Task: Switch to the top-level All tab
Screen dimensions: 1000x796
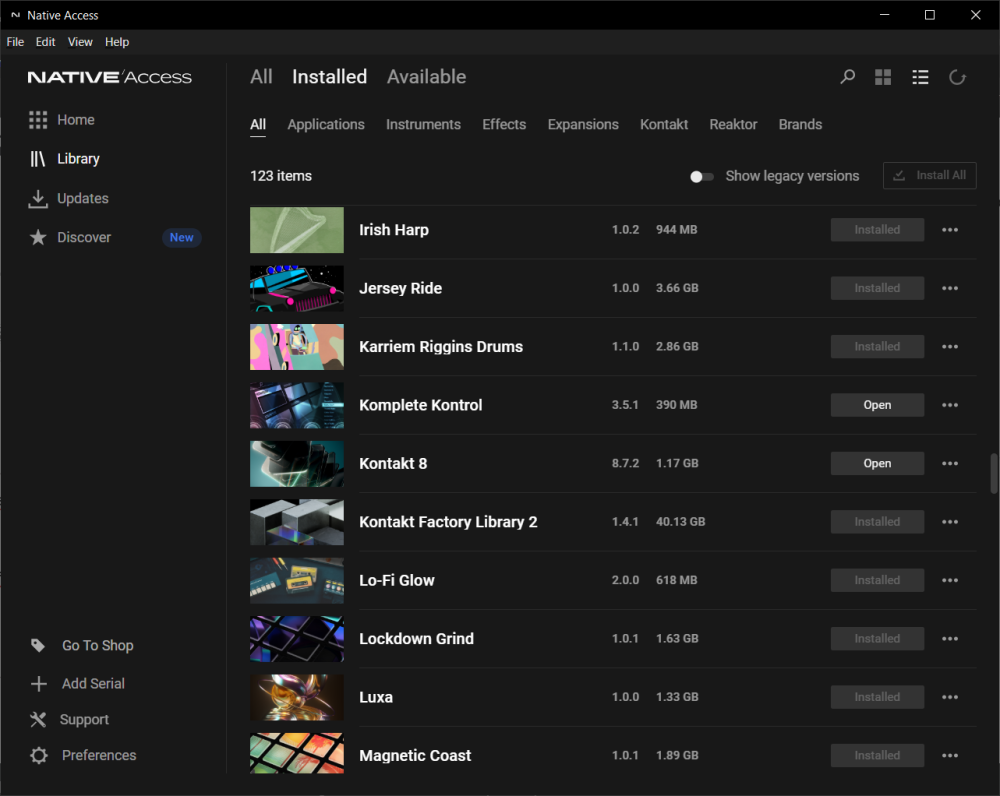Action: [261, 77]
